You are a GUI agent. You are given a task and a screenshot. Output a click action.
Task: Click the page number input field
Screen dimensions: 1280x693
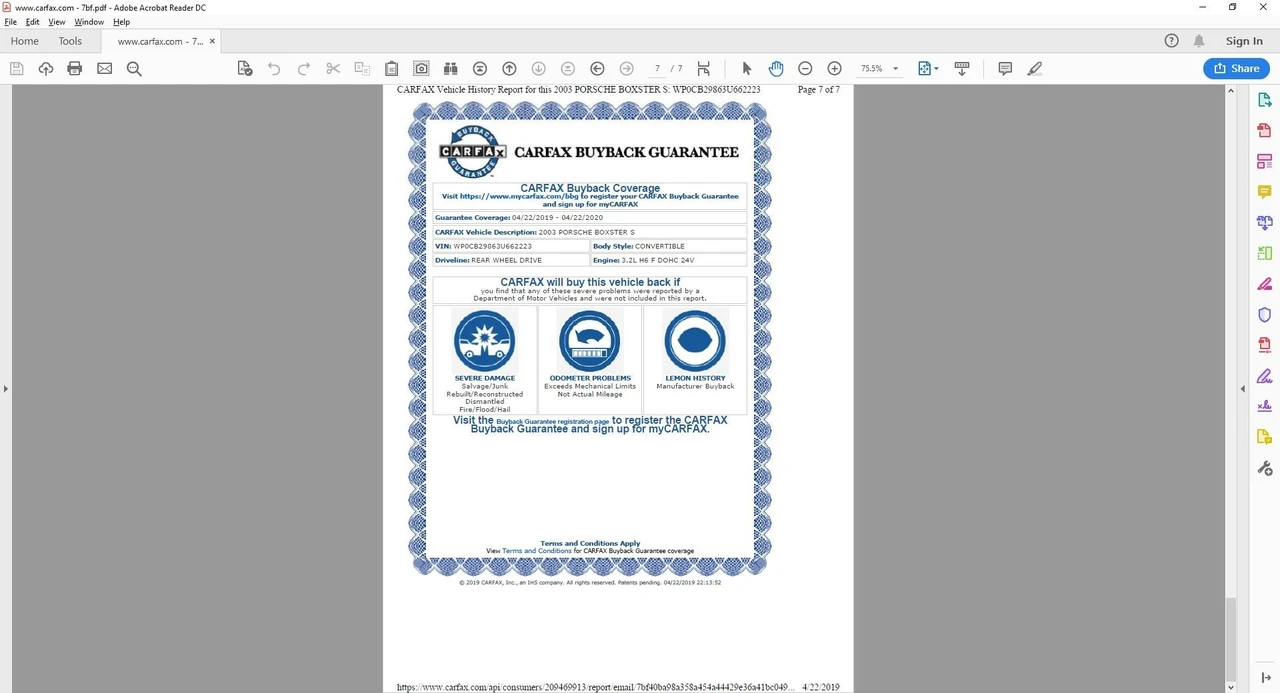tap(657, 68)
